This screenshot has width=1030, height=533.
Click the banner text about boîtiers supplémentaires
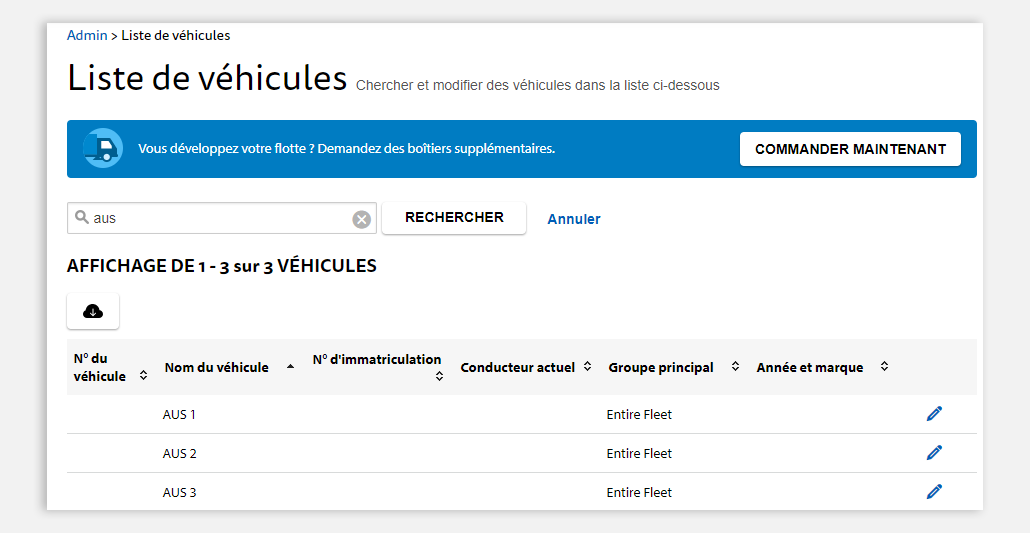tap(346, 149)
